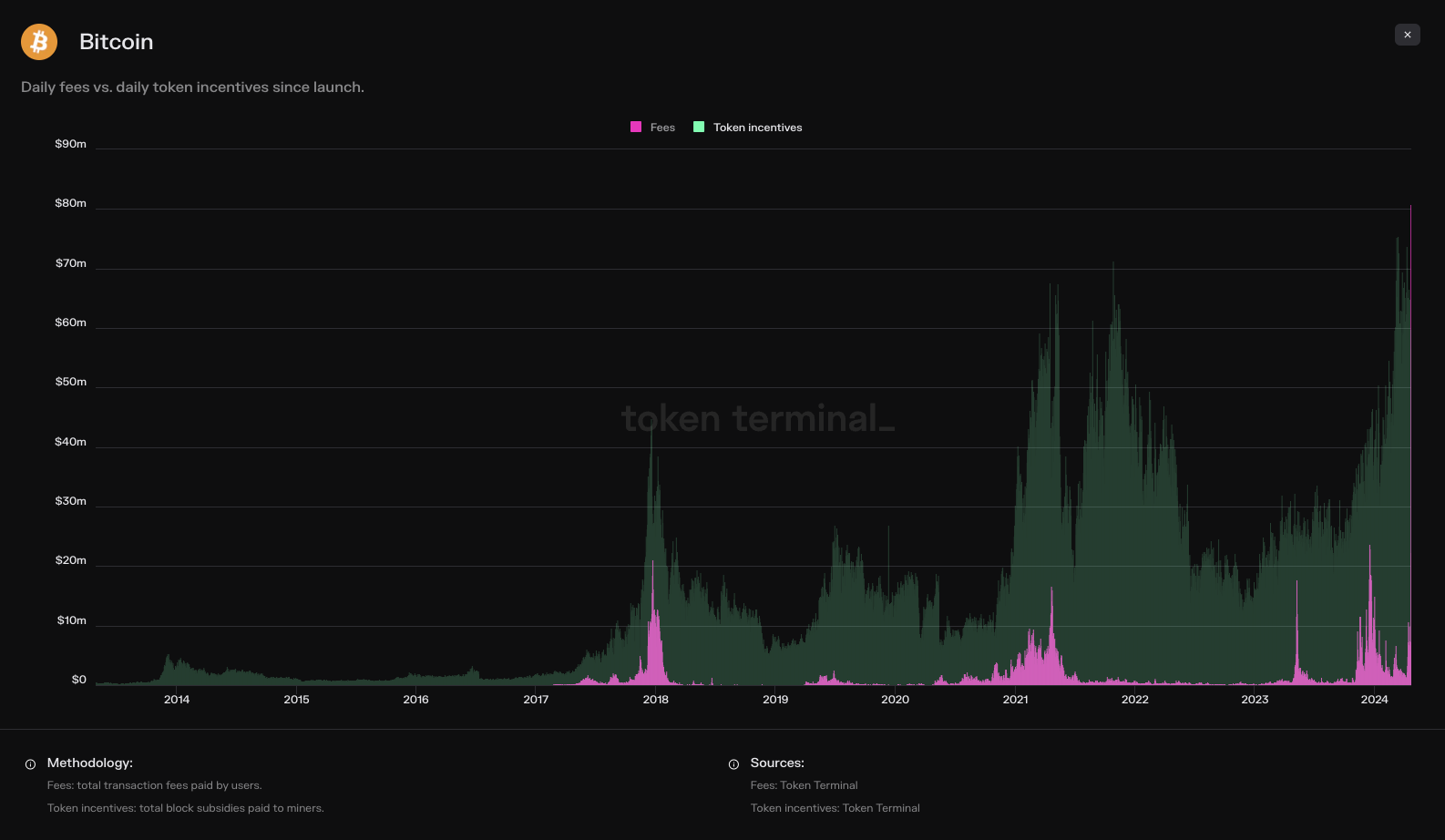The width and height of the screenshot is (1445, 840).
Task: Click the 'Daily fees vs. daily token incentives' subtitle
Action: click(x=192, y=87)
